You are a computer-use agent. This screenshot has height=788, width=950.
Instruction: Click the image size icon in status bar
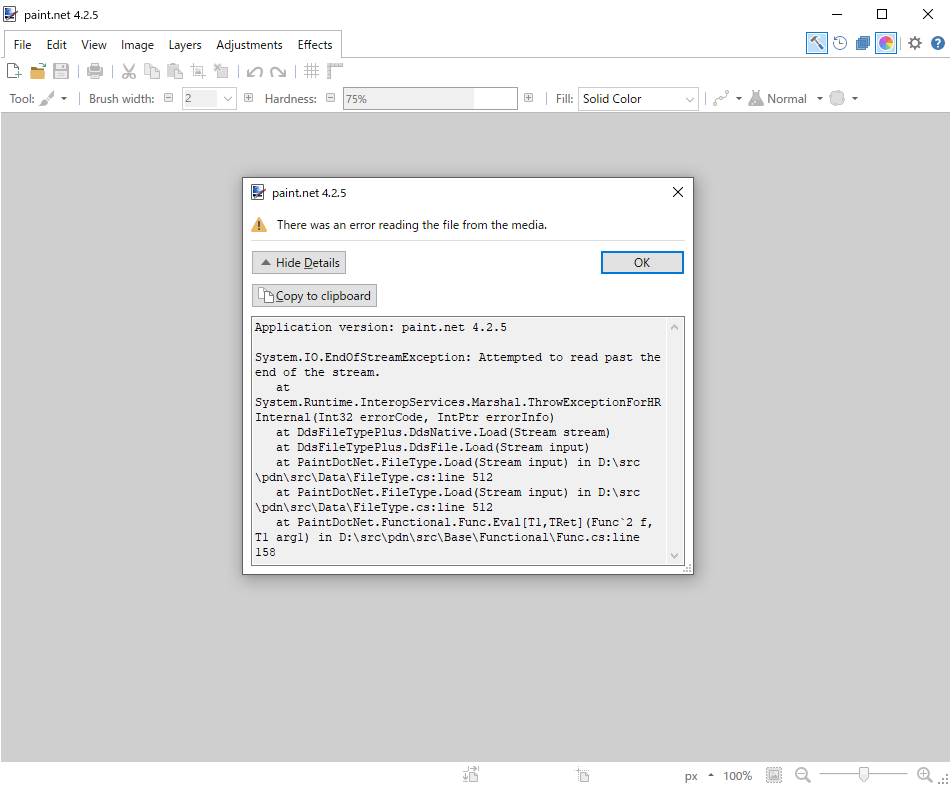471,775
